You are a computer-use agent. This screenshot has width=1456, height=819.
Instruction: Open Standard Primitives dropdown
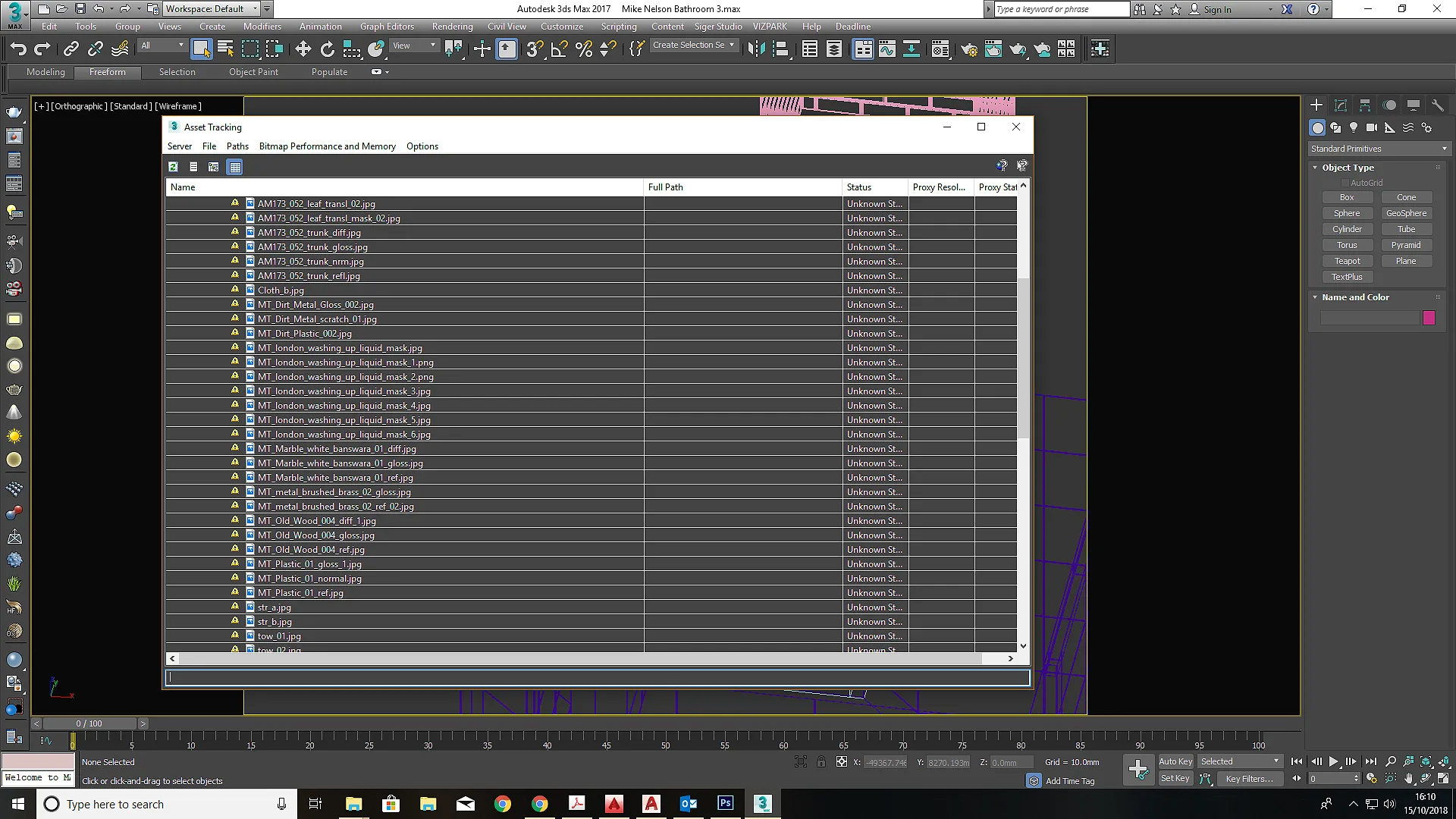point(1379,149)
